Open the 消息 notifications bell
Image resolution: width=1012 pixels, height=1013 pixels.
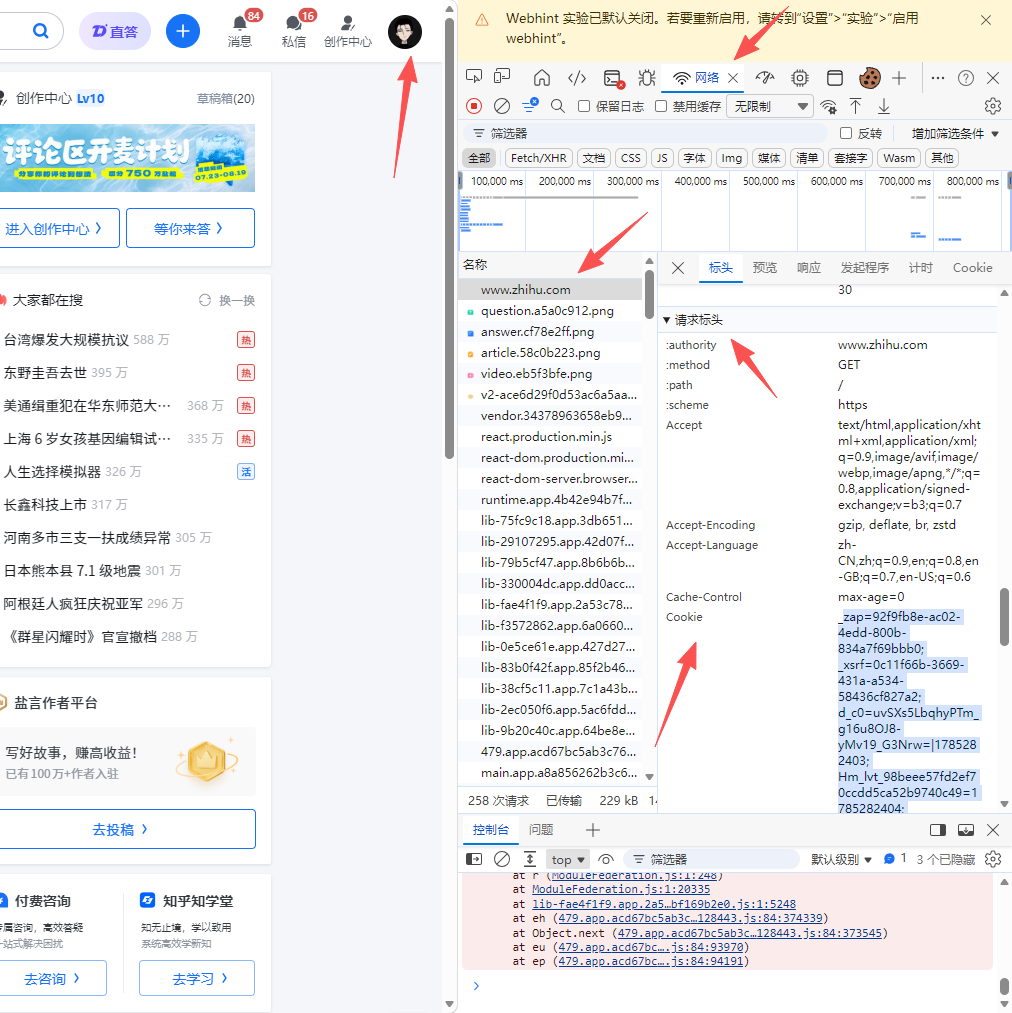(240, 30)
